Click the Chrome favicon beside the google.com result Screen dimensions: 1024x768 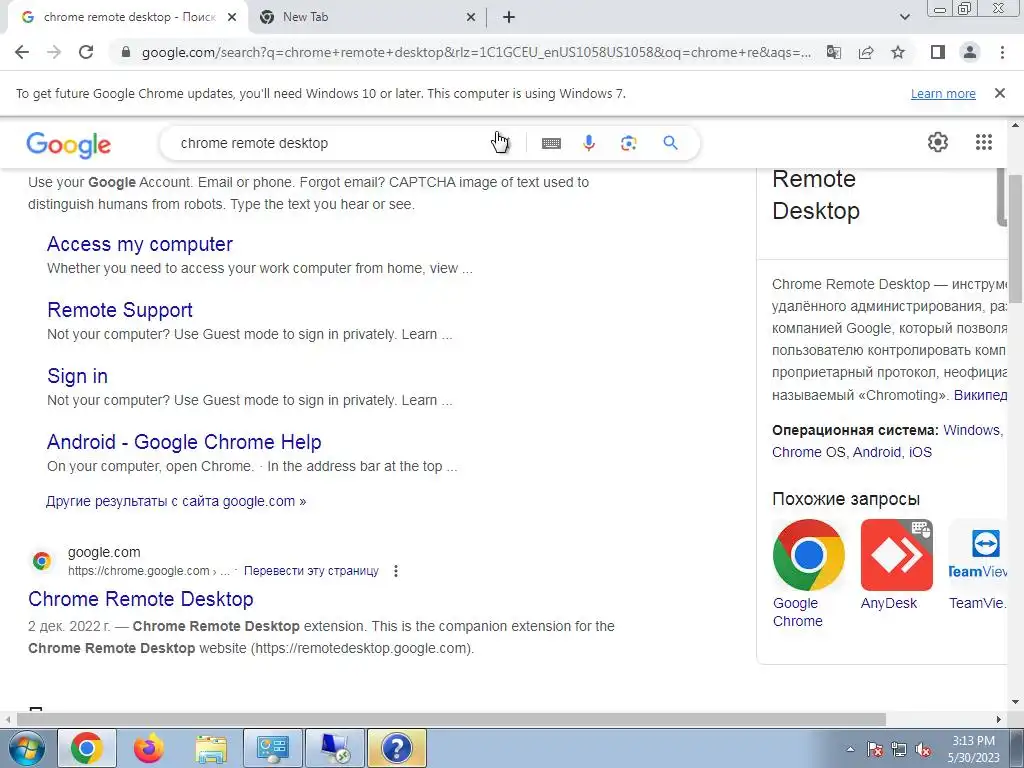42,561
